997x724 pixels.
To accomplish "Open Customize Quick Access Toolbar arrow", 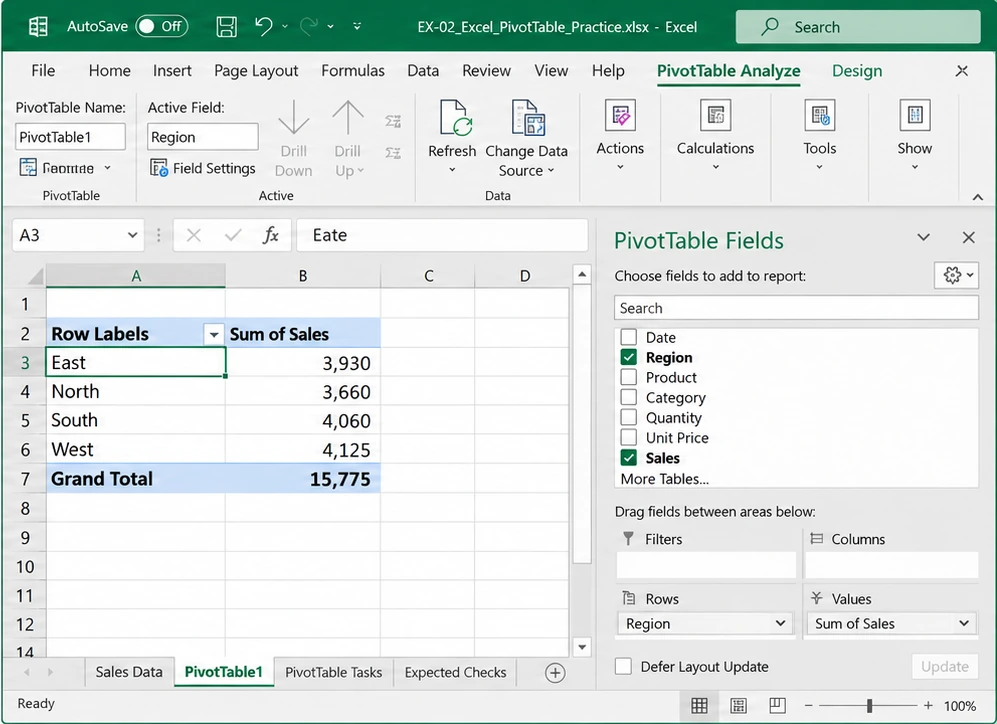I will pyautogui.click(x=357, y=26).
